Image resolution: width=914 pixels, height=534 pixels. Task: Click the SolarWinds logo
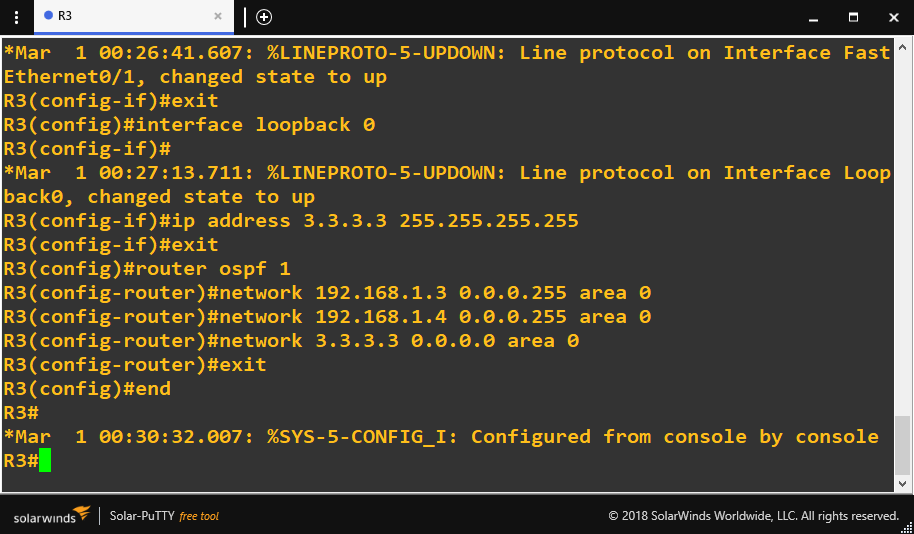52,515
